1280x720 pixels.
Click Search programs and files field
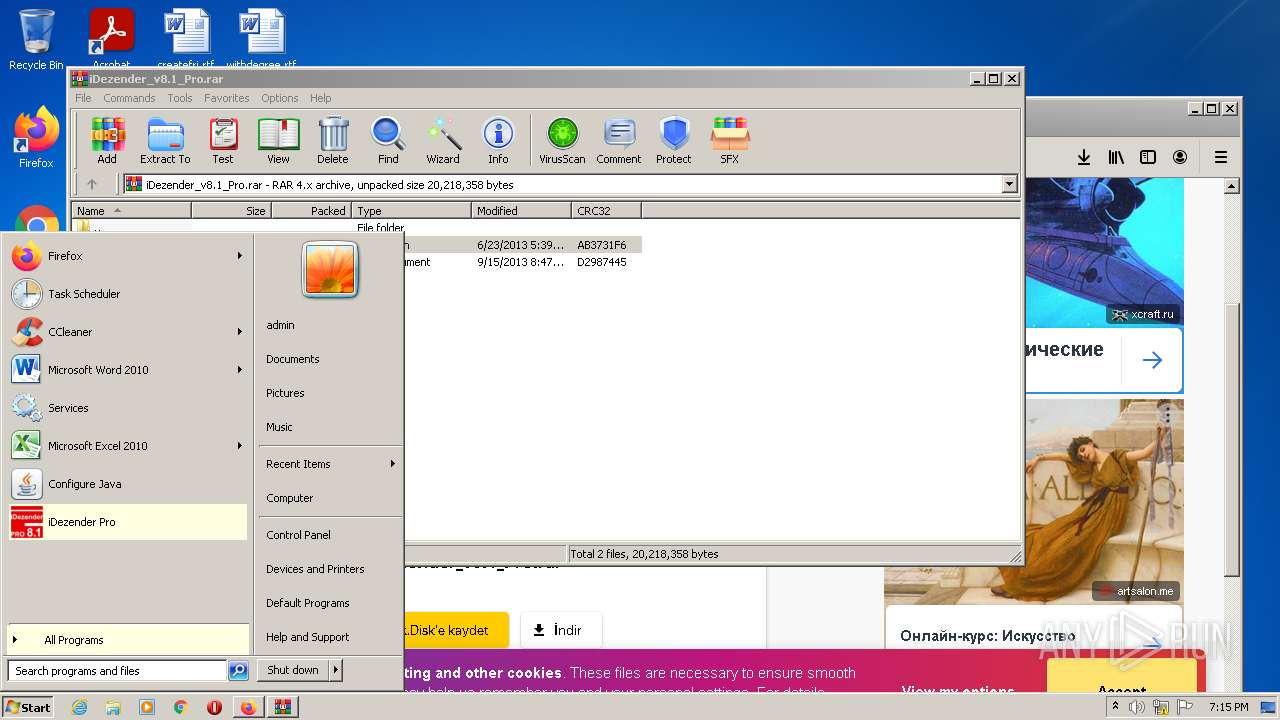tap(118, 671)
